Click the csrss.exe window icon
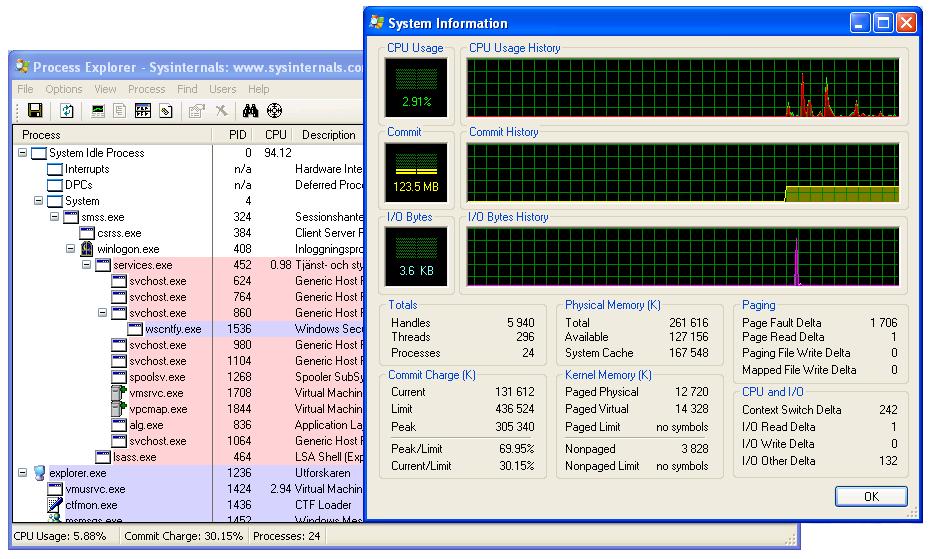This screenshot has width=929, height=559. click(x=87, y=233)
